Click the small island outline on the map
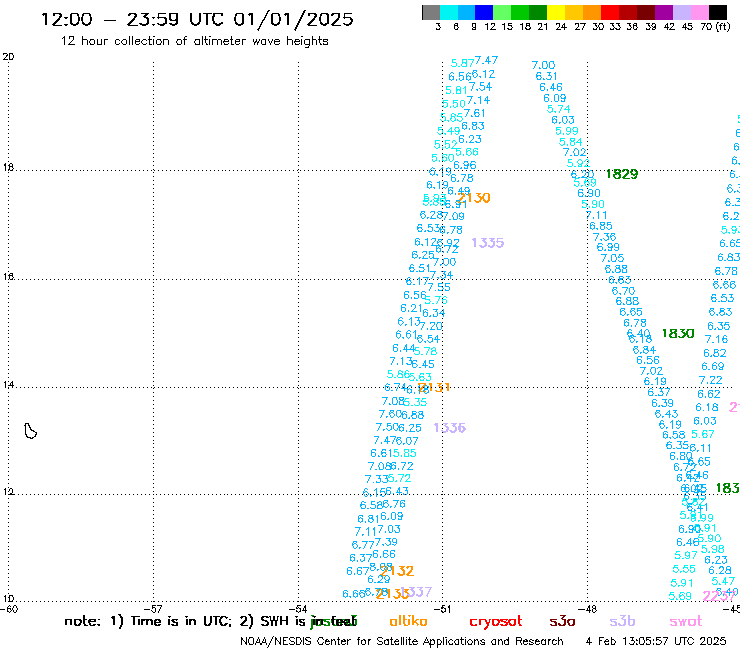 (30, 431)
